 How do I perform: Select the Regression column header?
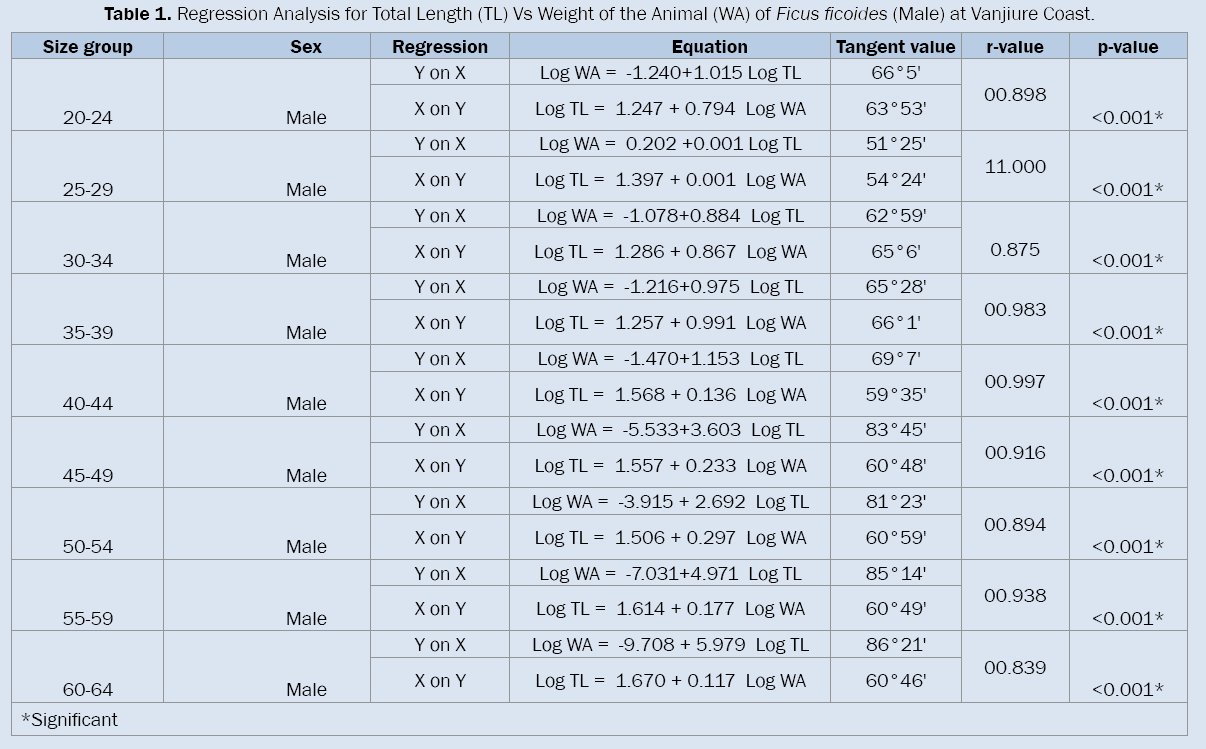tap(440, 47)
